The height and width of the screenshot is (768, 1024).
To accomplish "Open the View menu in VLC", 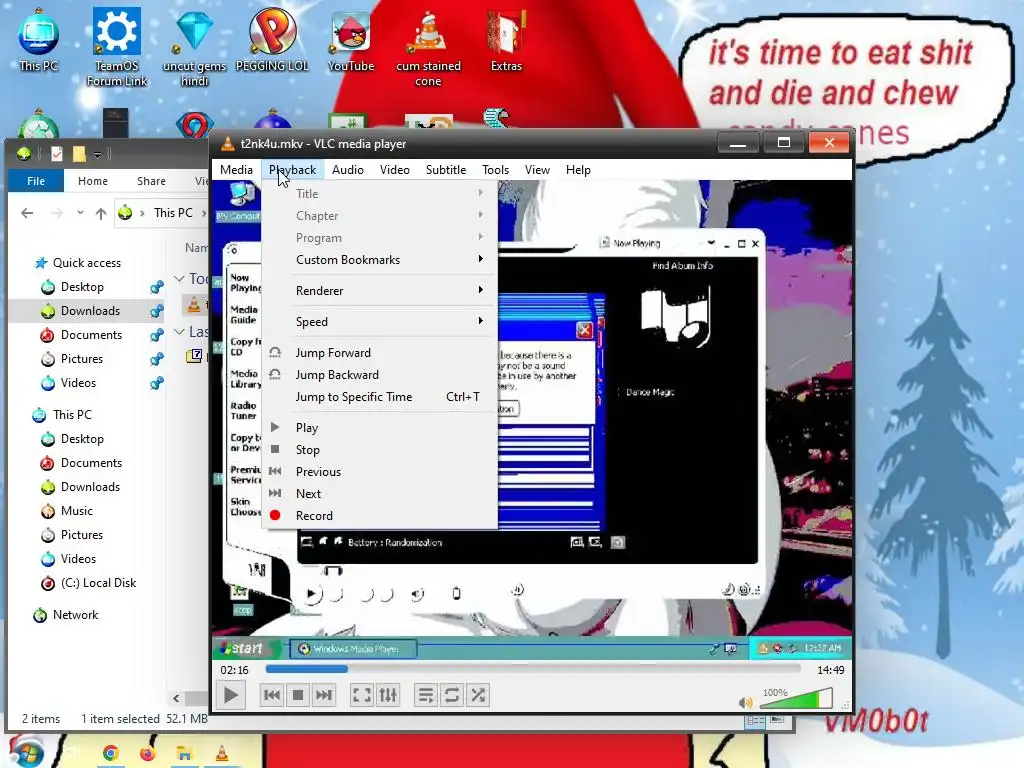I will (x=537, y=170).
